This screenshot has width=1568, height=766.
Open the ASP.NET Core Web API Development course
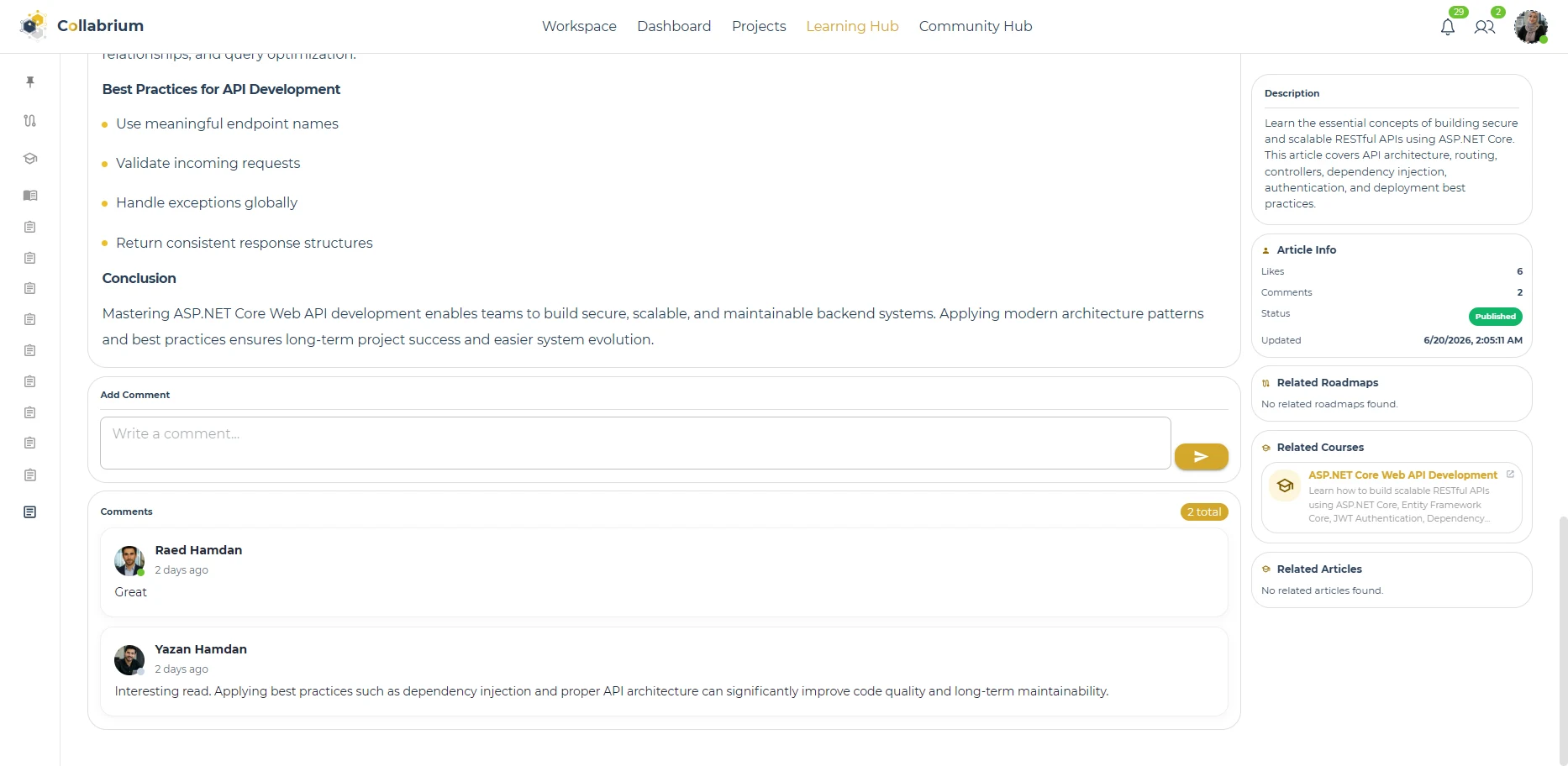pos(1402,475)
